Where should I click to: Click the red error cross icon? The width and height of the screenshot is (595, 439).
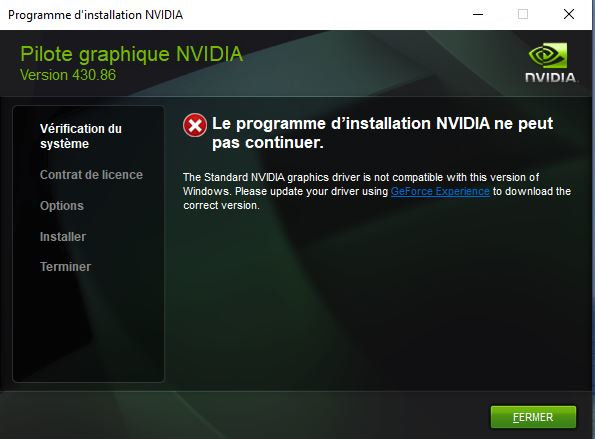pyautogui.click(x=195, y=125)
